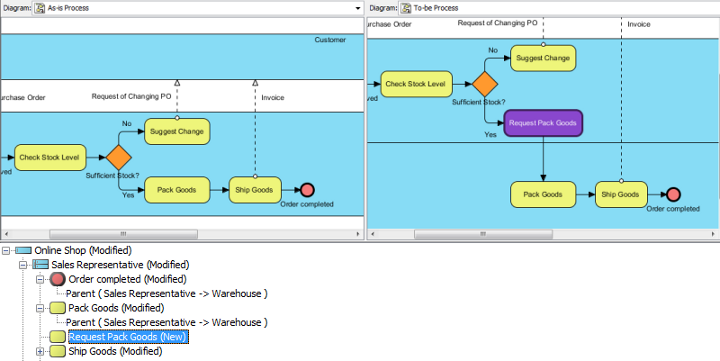Open the As-is Process diagram dropdown
The width and height of the screenshot is (720, 361).
[358, 8]
